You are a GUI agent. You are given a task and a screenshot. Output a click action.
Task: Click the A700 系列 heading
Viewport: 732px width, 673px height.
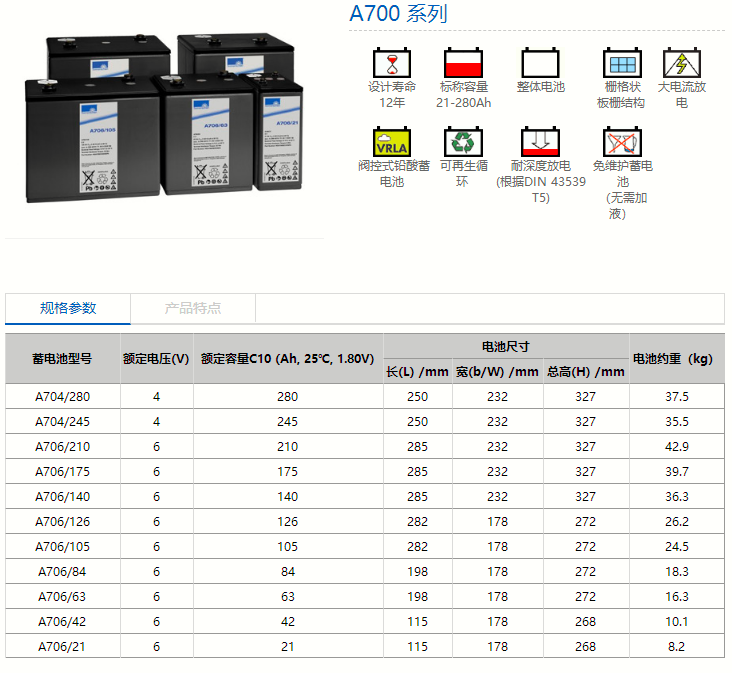[x=398, y=14]
